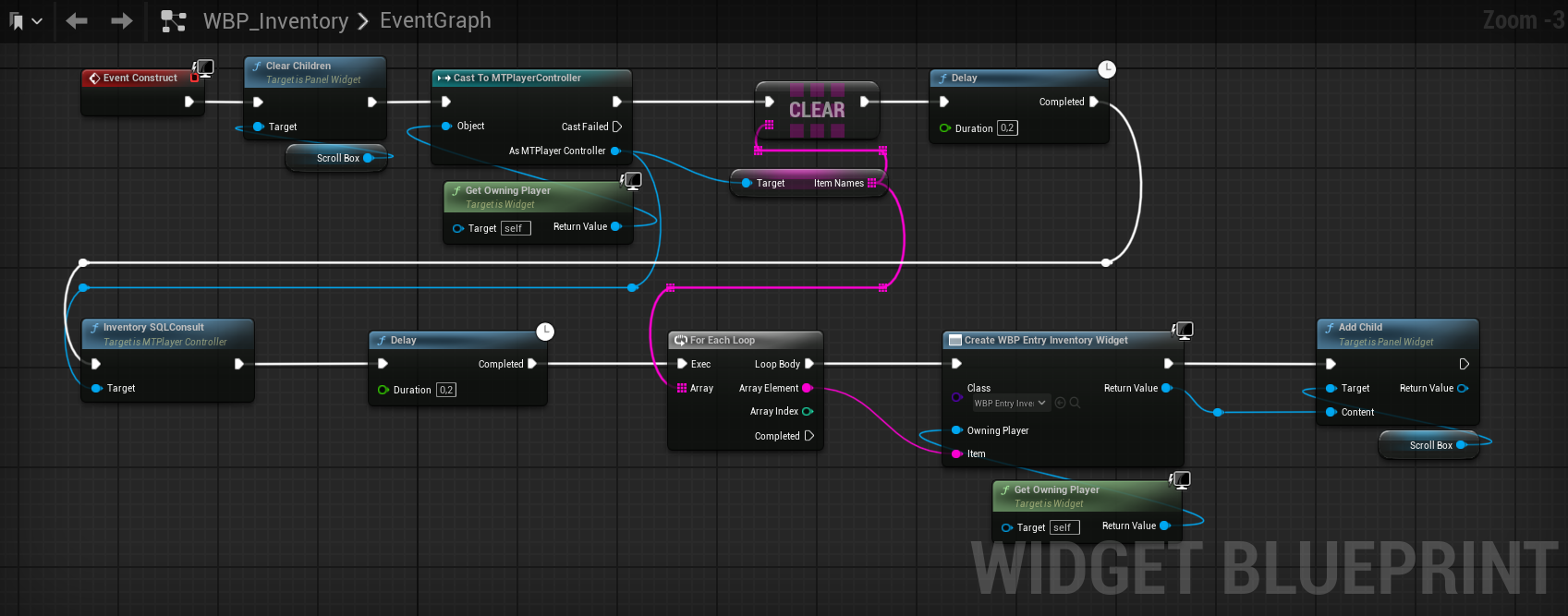Select the Event Construct node title
1568x616 pixels.
[x=140, y=79]
